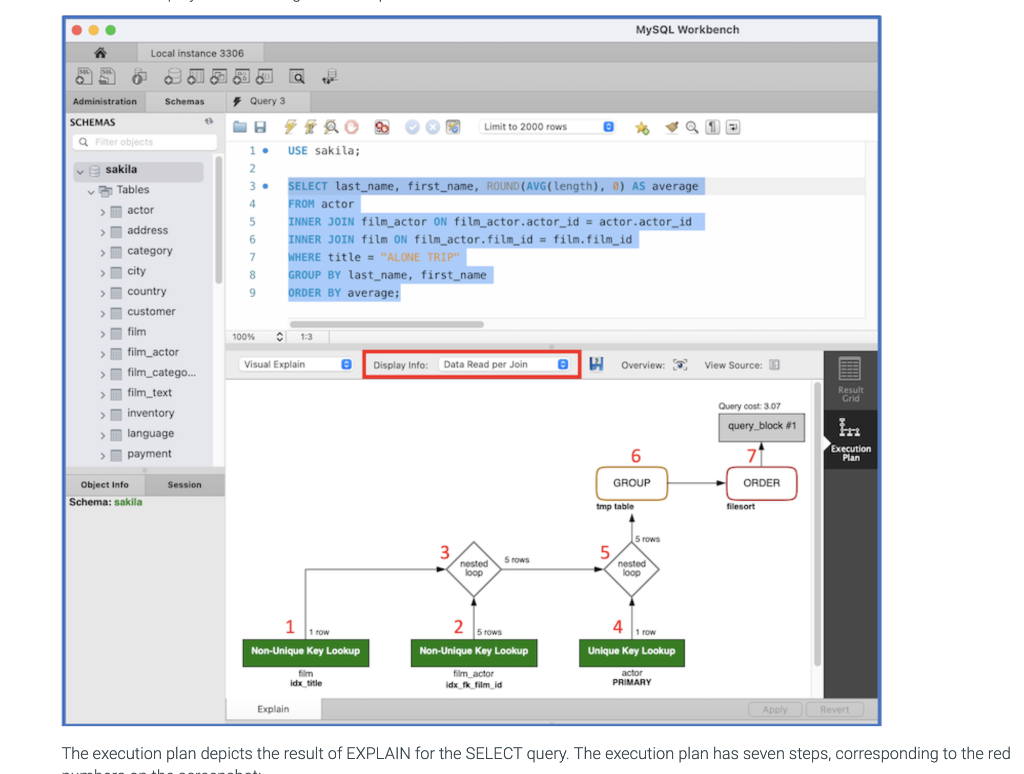Image resolution: width=1024 pixels, height=774 pixels.
Task: Create a new stored procedure icon
Action: point(241,76)
